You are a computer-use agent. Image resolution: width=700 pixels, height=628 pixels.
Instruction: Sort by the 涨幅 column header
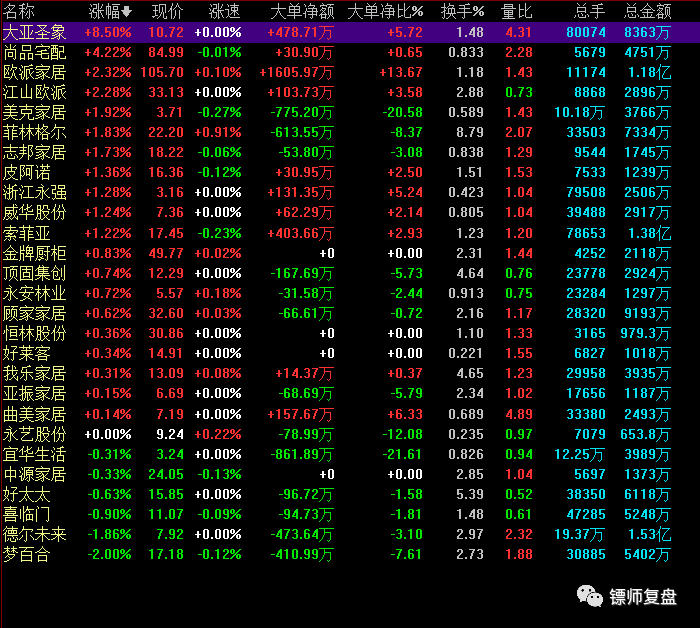click(110, 12)
